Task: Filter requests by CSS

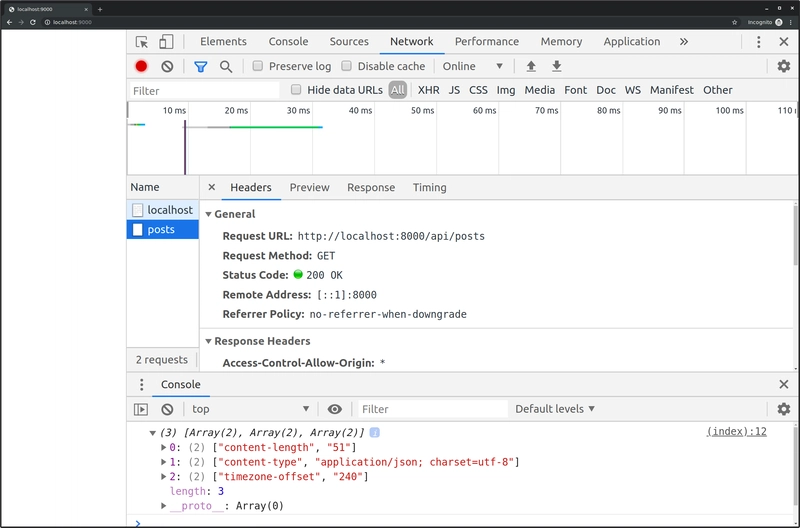Action: [x=478, y=90]
